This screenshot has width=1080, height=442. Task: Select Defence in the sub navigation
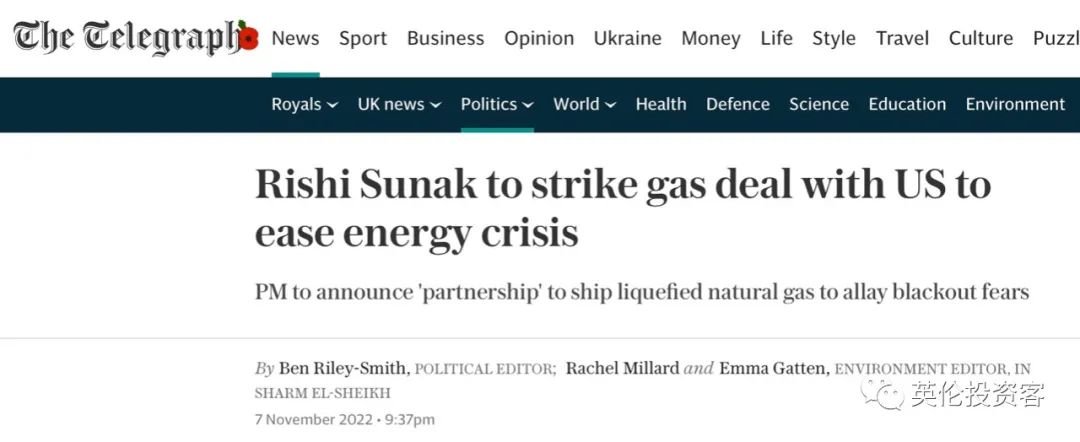click(738, 105)
